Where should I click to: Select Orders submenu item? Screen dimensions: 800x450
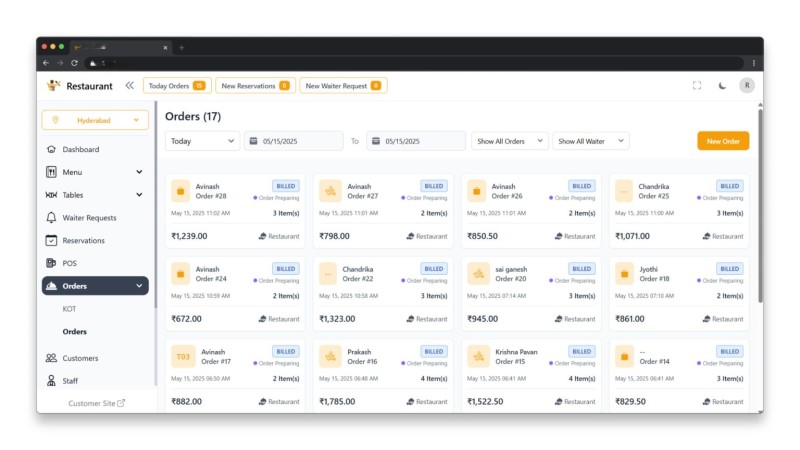tap(74, 332)
